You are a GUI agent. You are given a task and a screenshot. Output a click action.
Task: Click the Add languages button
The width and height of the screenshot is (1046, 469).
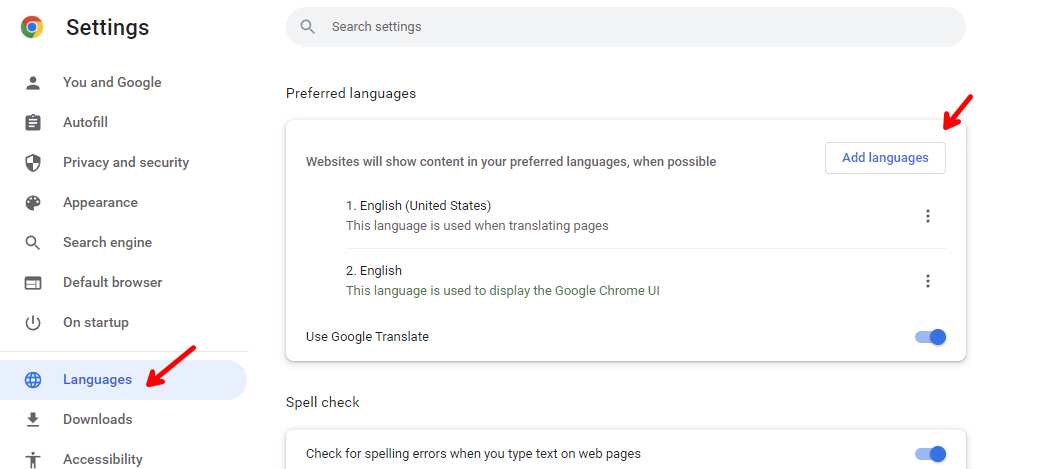pyautogui.click(x=885, y=158)
